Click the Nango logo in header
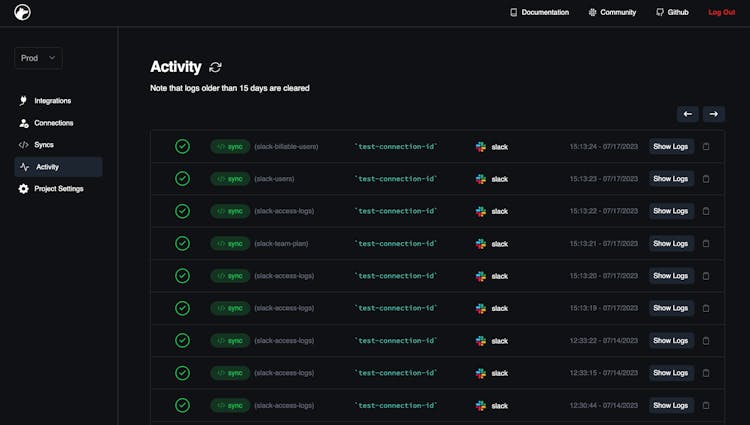The image size is (750, 425). [x=22, y=12]
